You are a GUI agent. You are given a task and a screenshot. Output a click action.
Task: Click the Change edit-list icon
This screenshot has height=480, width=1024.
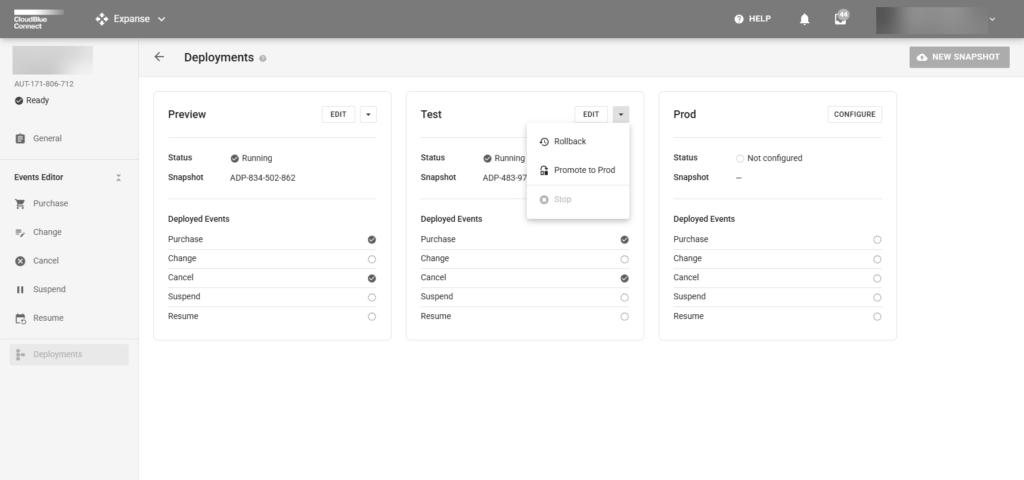click(x=20, y=232)
